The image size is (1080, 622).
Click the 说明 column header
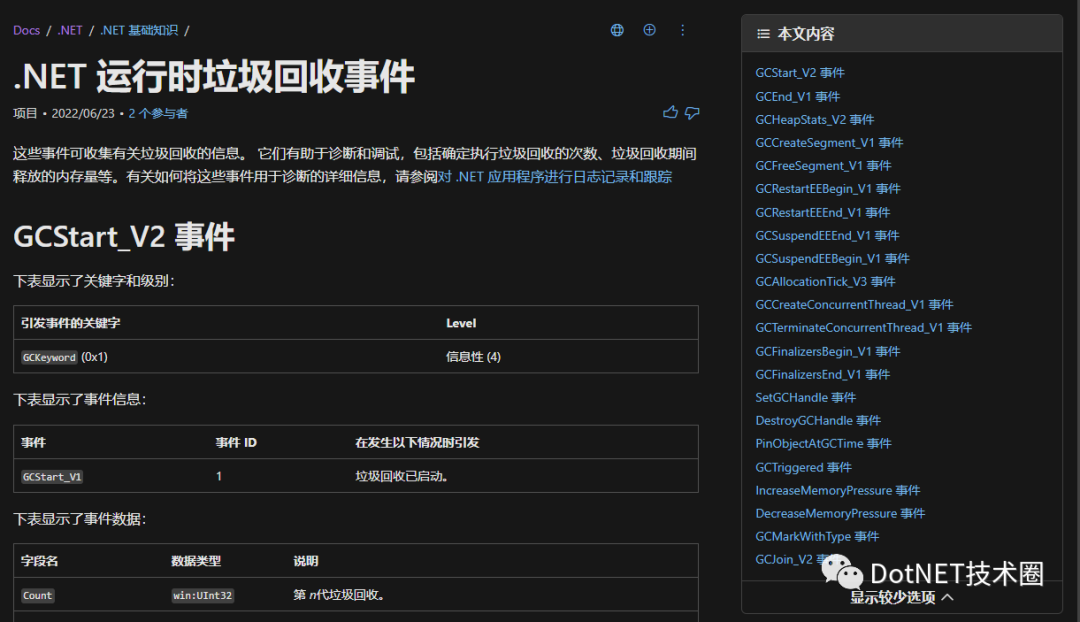click(305, 561)
